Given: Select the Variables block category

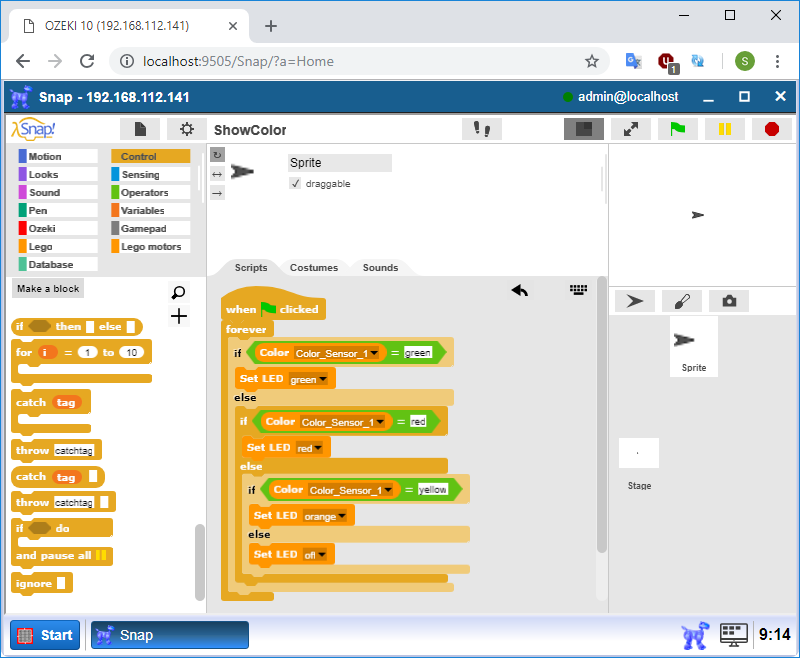Looking at the screenshot, I should [x=151, y=210].
